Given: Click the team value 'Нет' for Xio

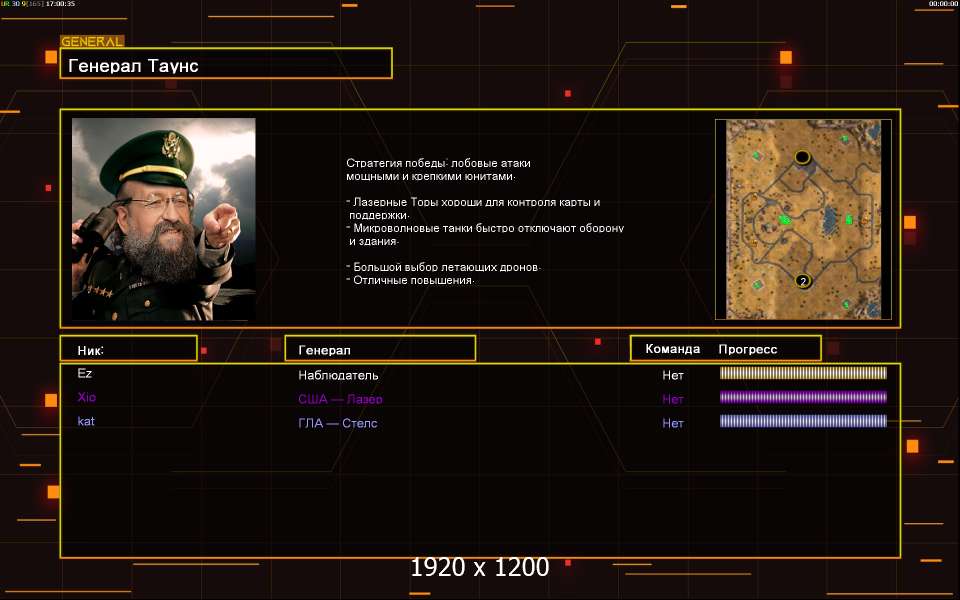Looking at the screenshot, I should [672, 399].
